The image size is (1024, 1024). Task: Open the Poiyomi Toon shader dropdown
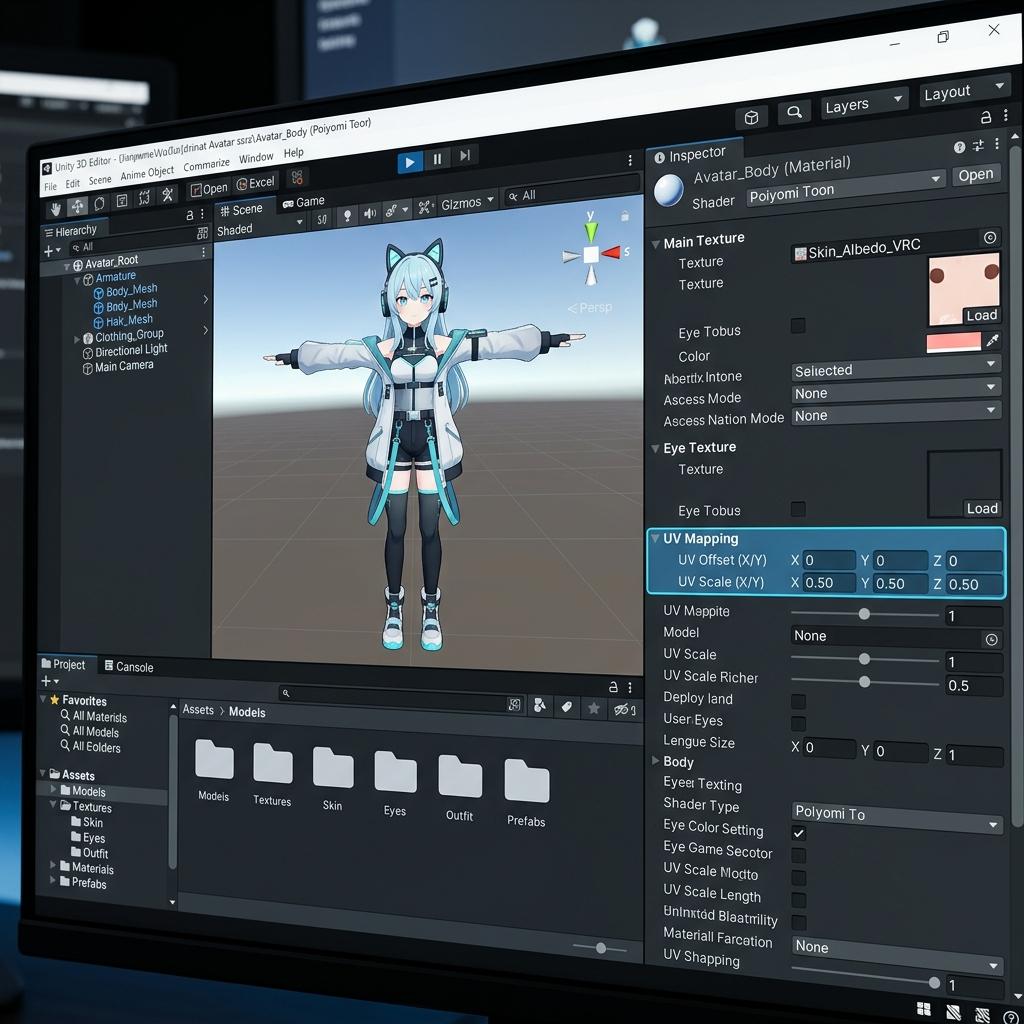pos(846,189)
